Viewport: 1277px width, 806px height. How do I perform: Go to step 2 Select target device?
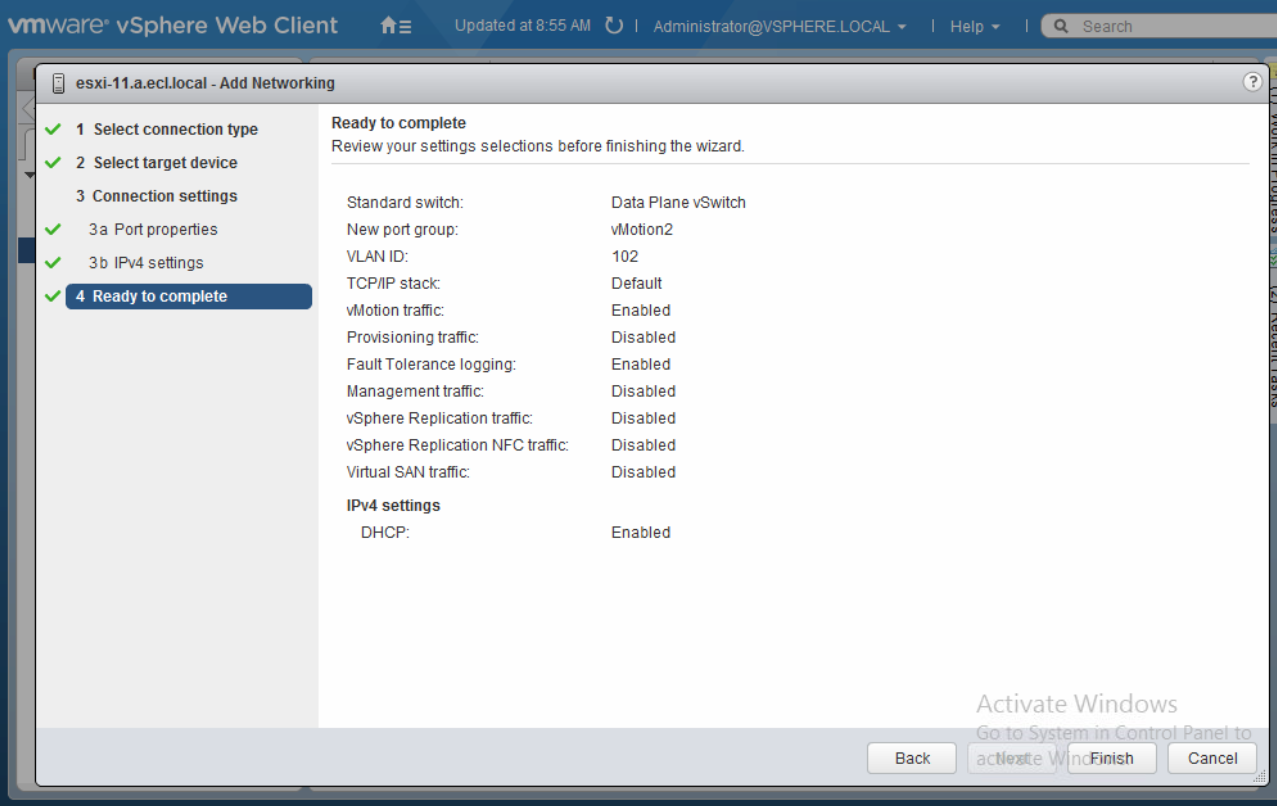[x=165, y=163]
